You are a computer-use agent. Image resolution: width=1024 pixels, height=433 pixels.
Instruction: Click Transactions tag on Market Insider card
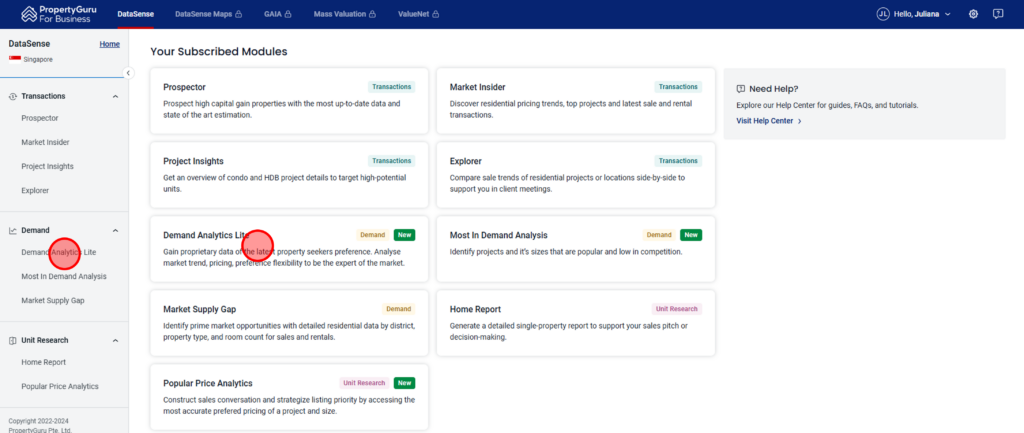click(x=678, y=87)
